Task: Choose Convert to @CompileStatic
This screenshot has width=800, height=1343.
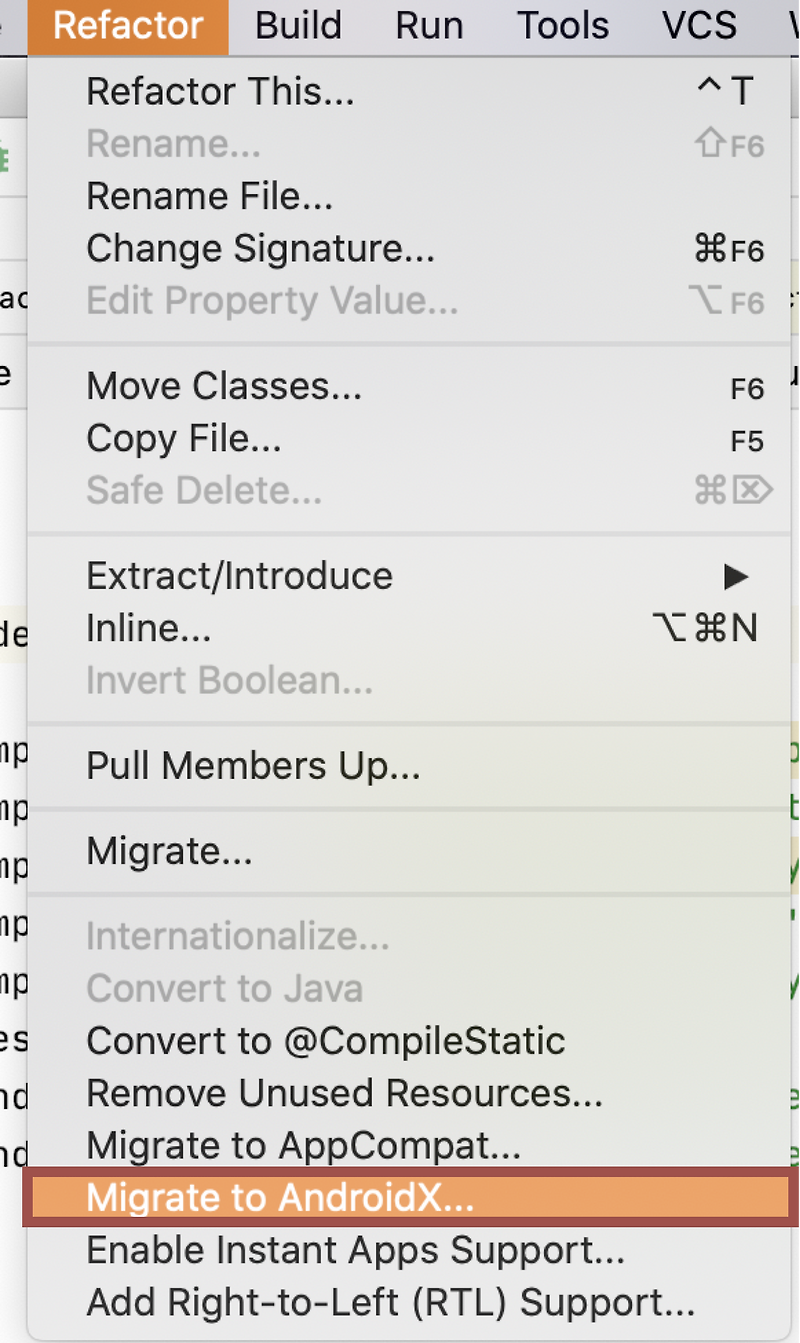Action: point(327,1040)
